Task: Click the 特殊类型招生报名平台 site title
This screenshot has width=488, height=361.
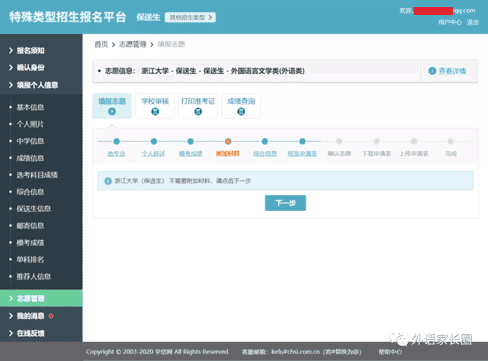Action: 68,17
